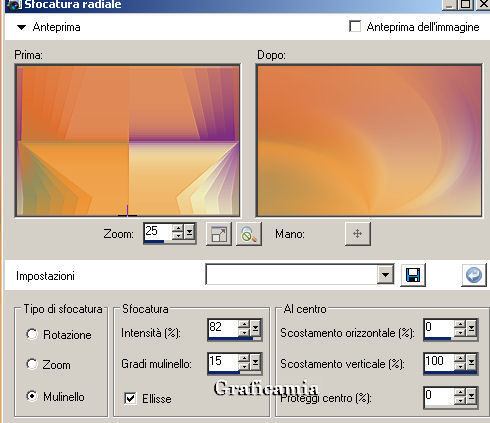Screen dimensions: 490x423
Task: Collapse the Anteprima section triangle
Action: [22, 27]
